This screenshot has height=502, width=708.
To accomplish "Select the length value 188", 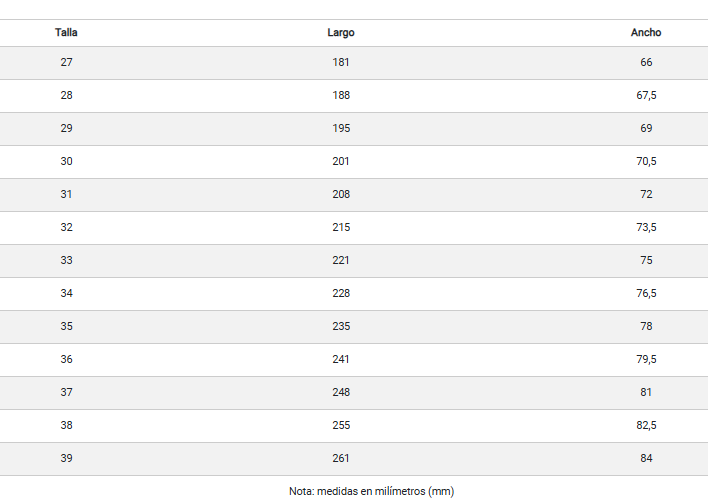I will pyautogui.click(x=341, y=95).
